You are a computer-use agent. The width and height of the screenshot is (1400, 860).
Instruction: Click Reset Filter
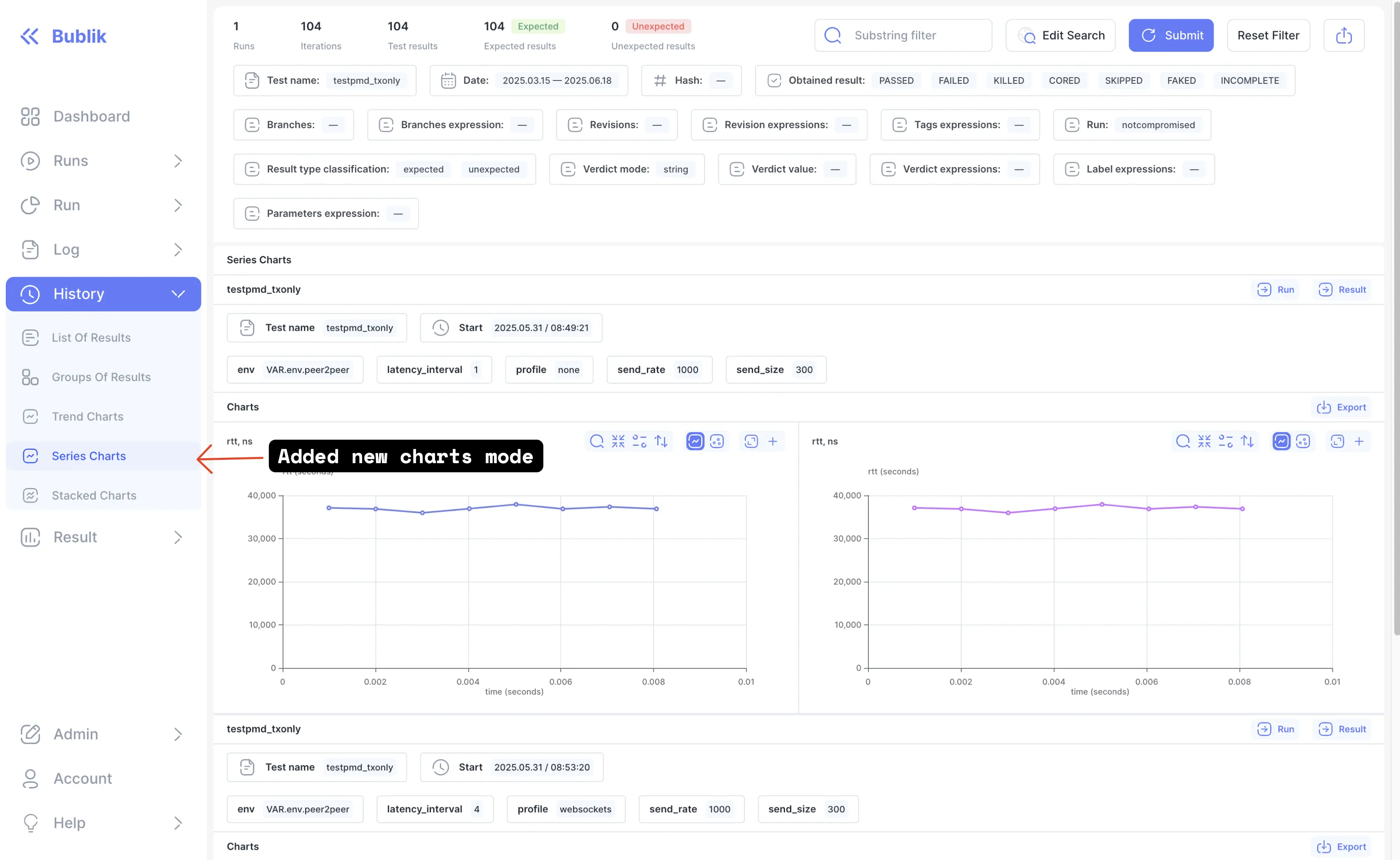[x=1268, y=35]
